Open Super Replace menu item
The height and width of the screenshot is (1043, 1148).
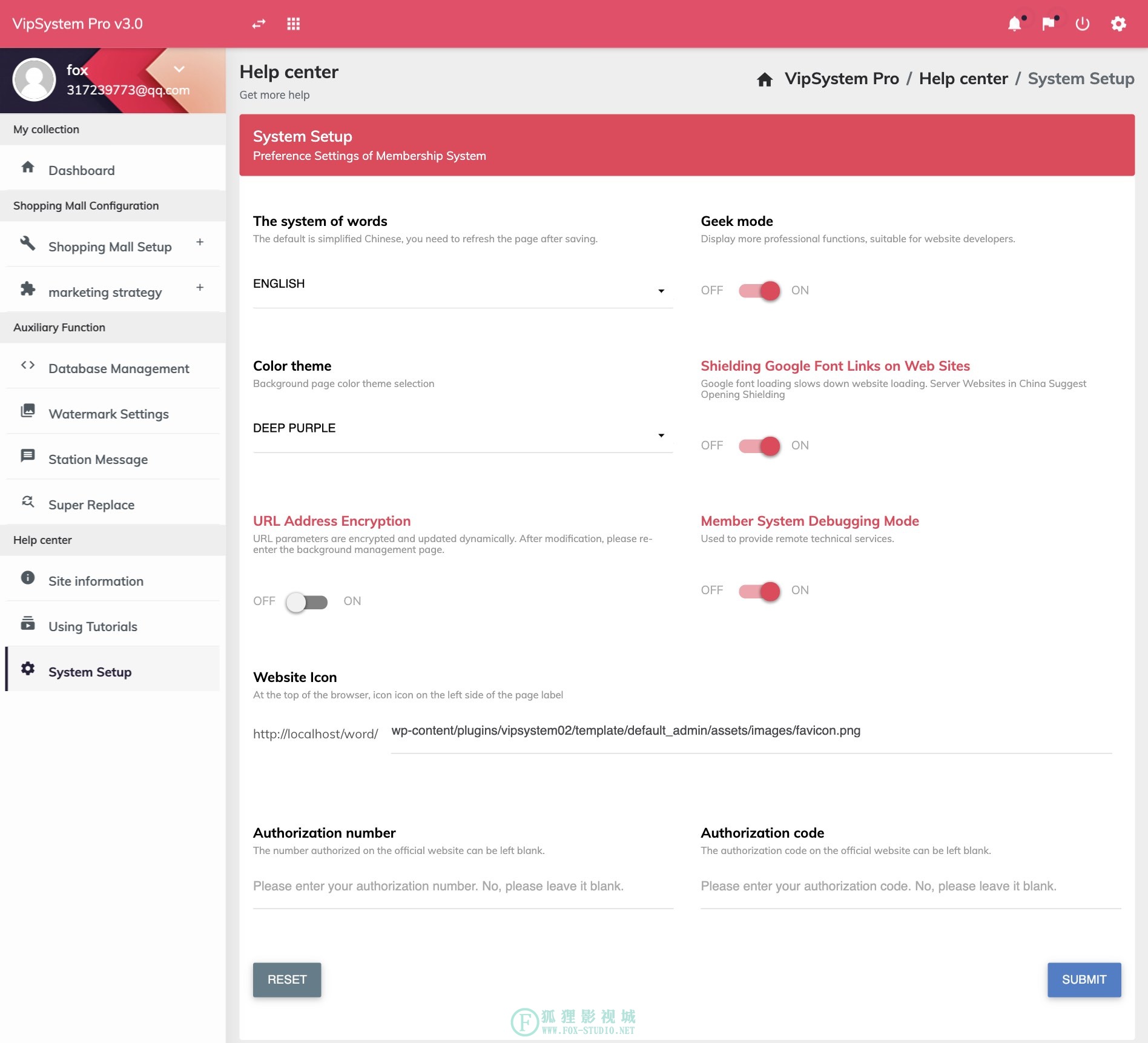[113, 502]
